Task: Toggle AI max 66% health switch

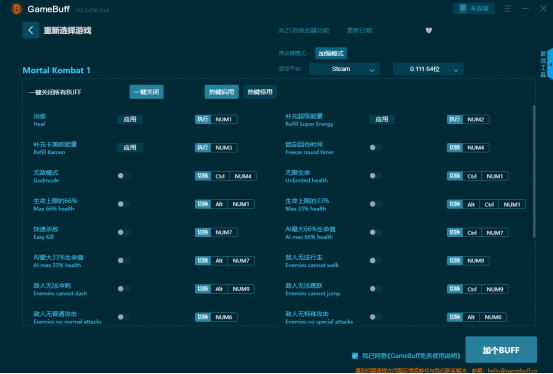Action: (376, 232)
